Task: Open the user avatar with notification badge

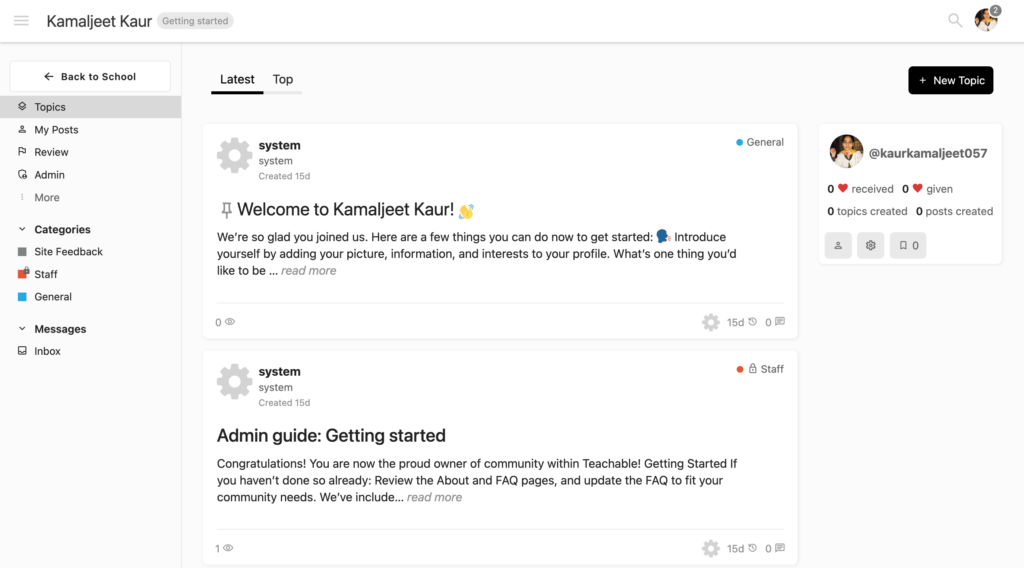Action: click(x=987, y=20)
